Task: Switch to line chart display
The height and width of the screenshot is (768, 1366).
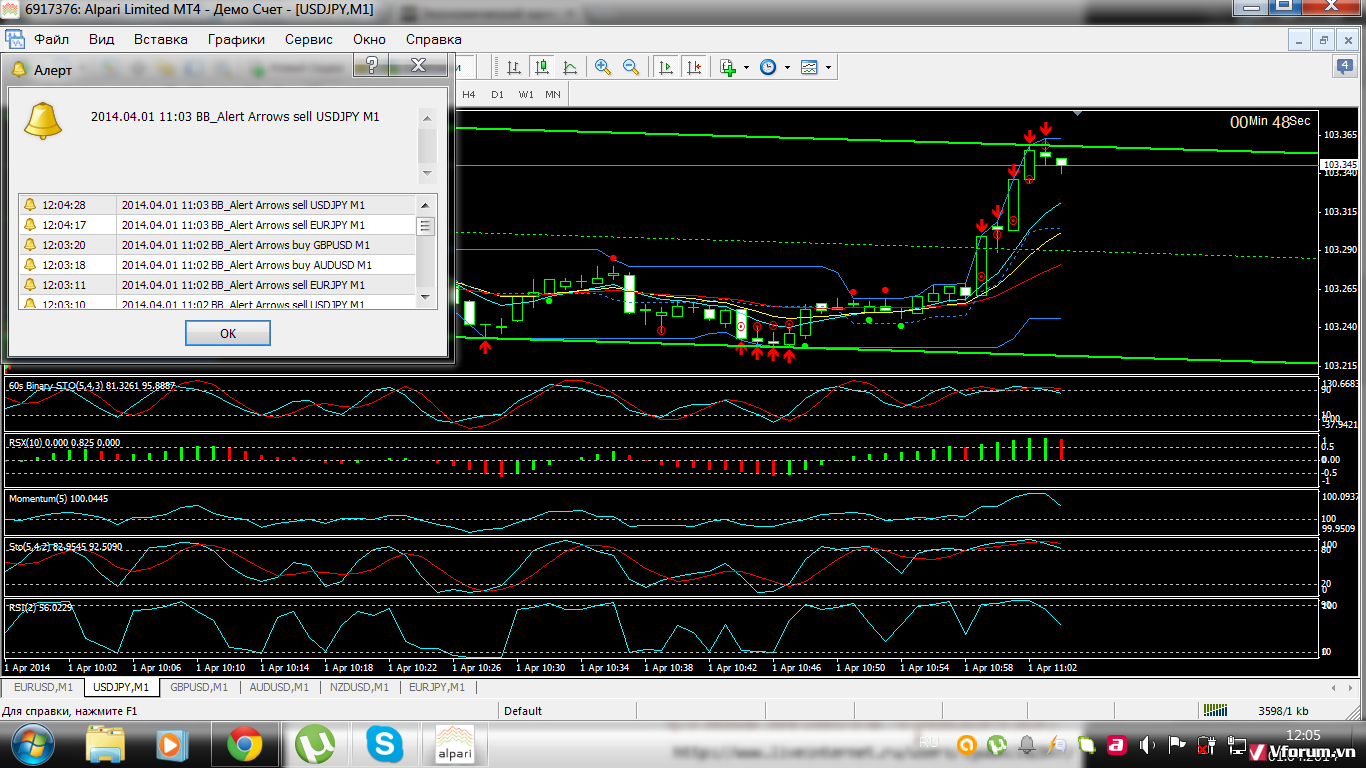Action: [x=570, y=67]
